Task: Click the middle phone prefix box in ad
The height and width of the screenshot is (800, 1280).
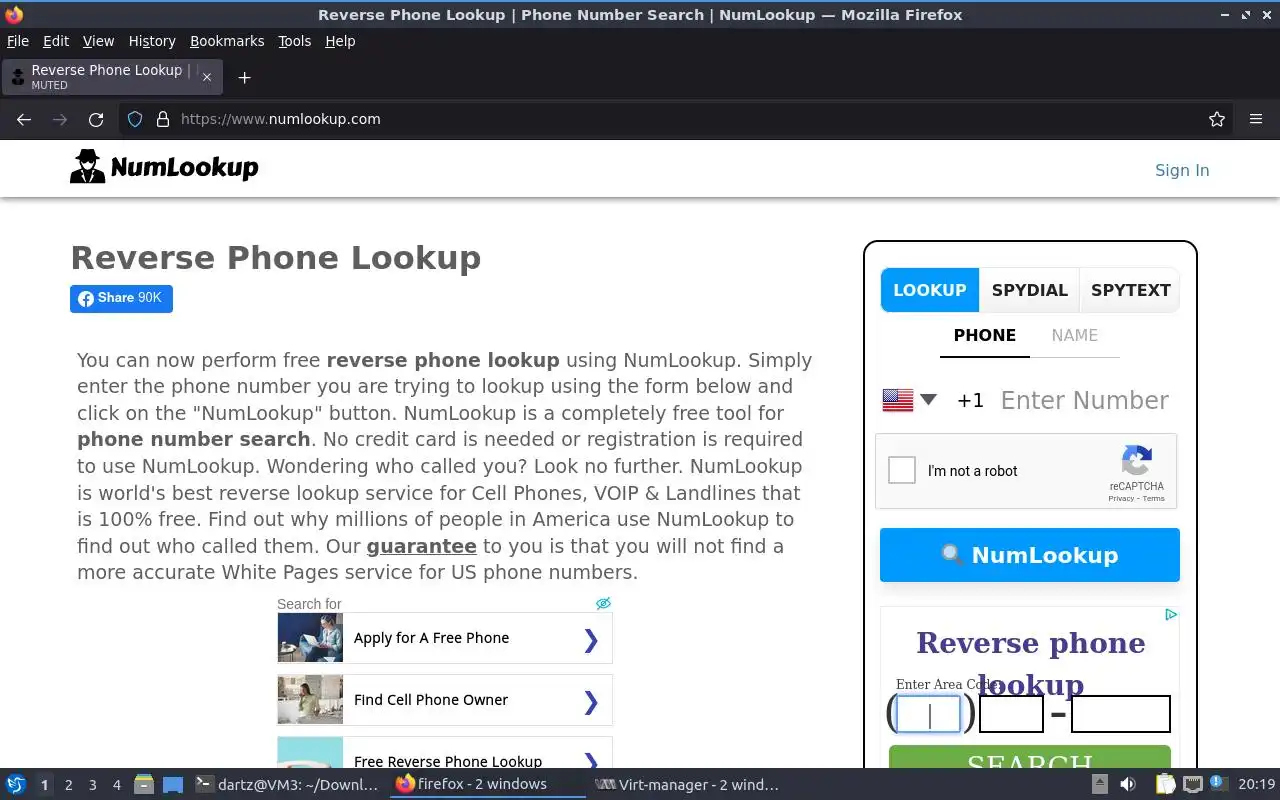Action: click(x=1011, y=714)
